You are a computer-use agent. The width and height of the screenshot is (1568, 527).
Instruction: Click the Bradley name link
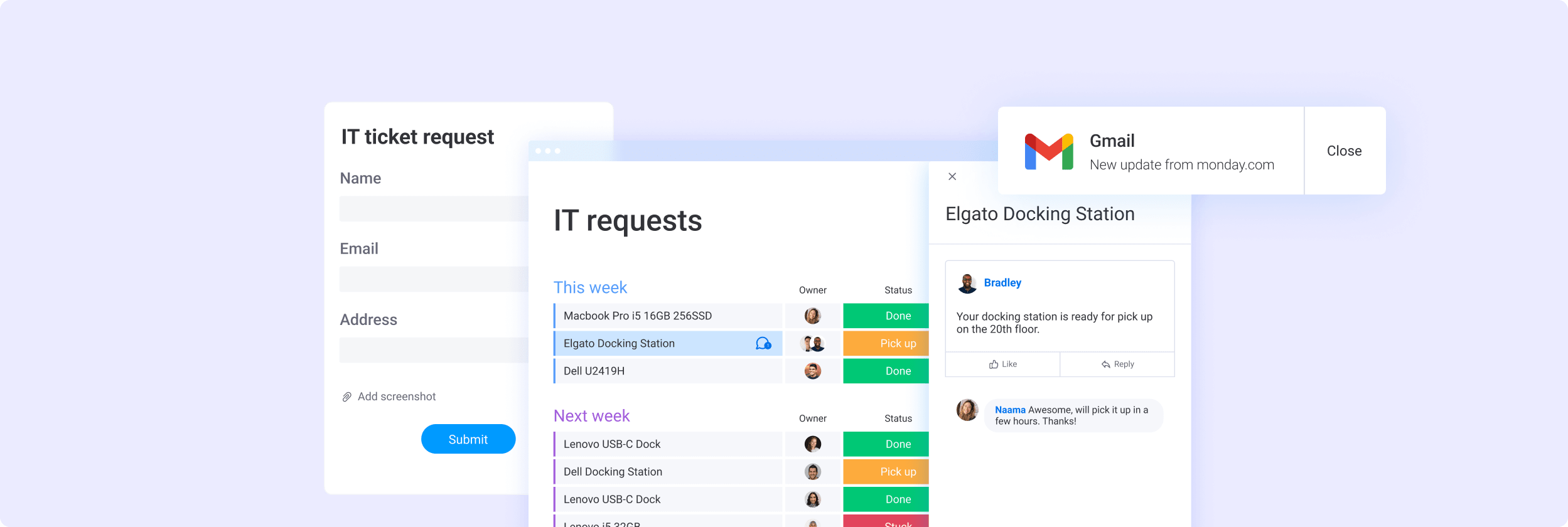pos(1002,283)
